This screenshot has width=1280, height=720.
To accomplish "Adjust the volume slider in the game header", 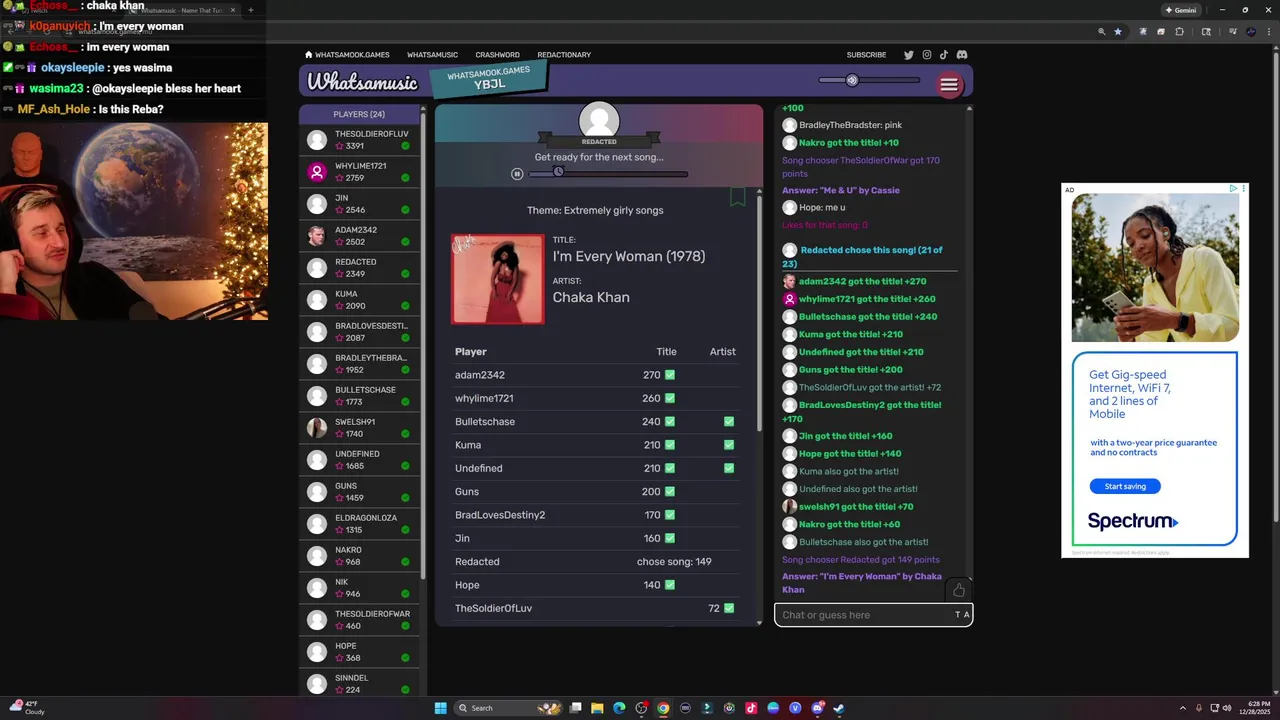I will [869, 80].
